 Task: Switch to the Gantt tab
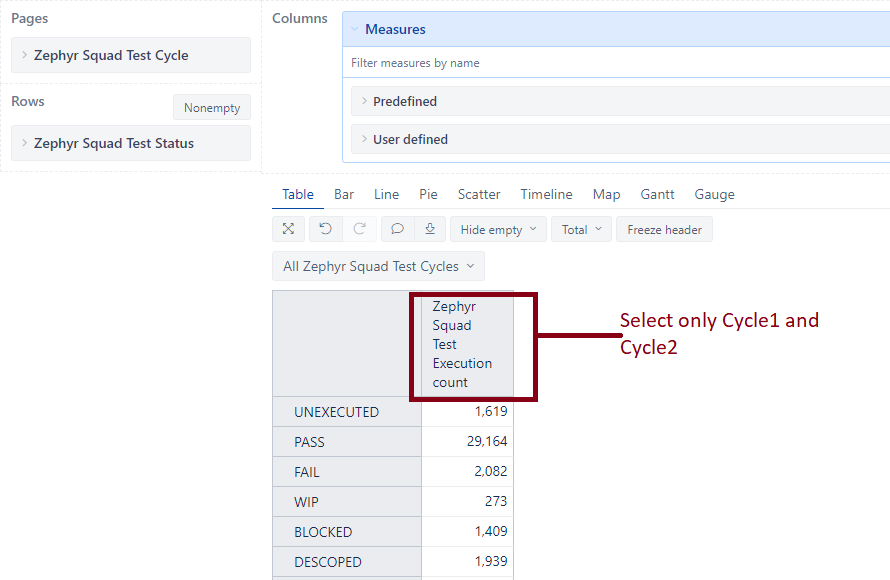point(657,194)
